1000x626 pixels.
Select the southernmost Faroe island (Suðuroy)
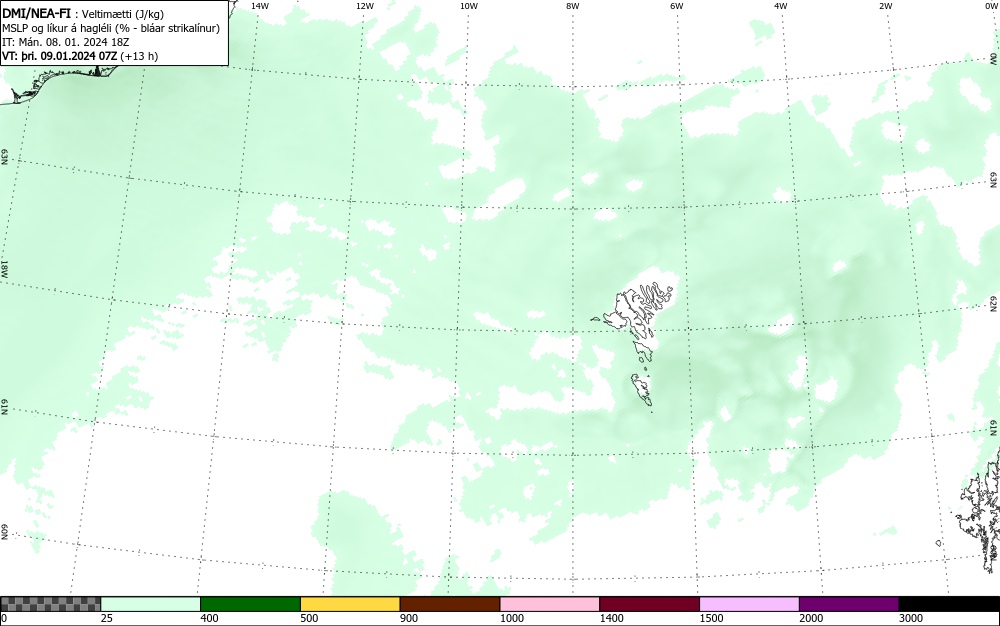pos(642,389)
